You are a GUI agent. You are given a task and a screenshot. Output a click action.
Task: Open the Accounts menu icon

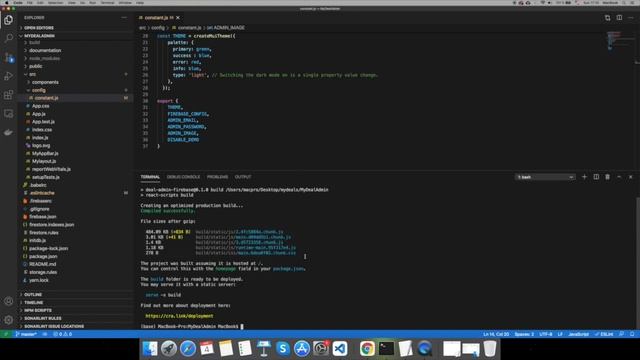(x=9, y=301)
